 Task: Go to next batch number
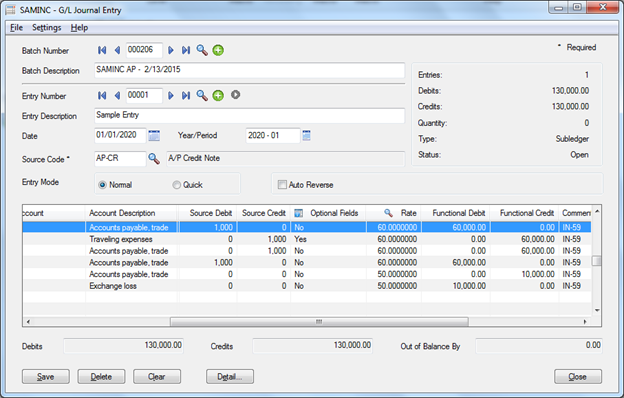[x=171, y=50]
